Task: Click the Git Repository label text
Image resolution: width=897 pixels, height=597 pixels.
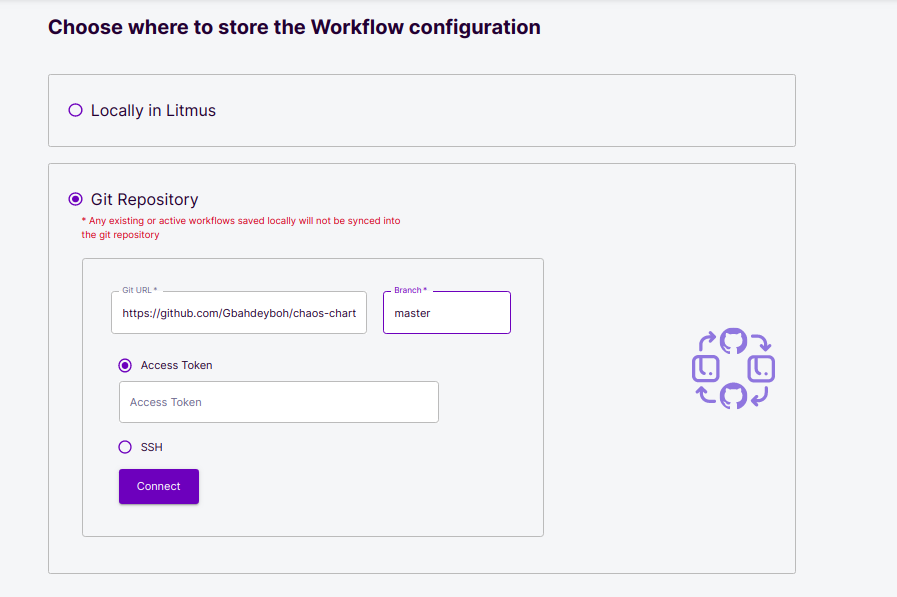Action: (x=145, y=199)
